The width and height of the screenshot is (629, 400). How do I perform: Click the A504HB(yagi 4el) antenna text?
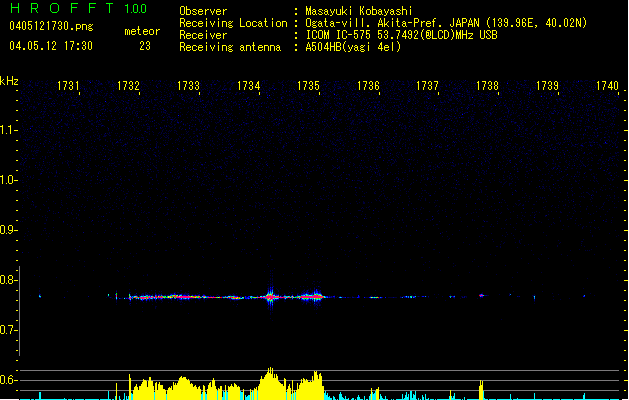(x=353, y=47)
